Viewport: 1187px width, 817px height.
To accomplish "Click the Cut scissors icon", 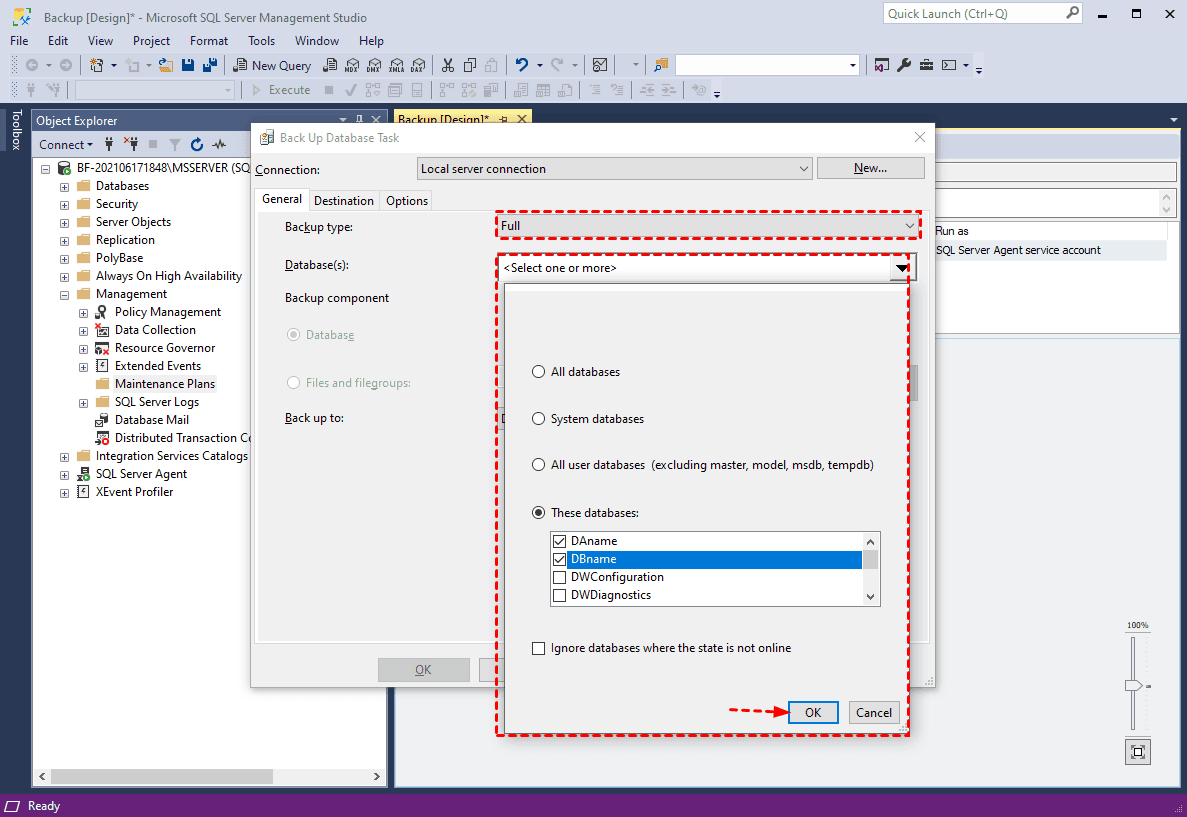I will (447, 65).
